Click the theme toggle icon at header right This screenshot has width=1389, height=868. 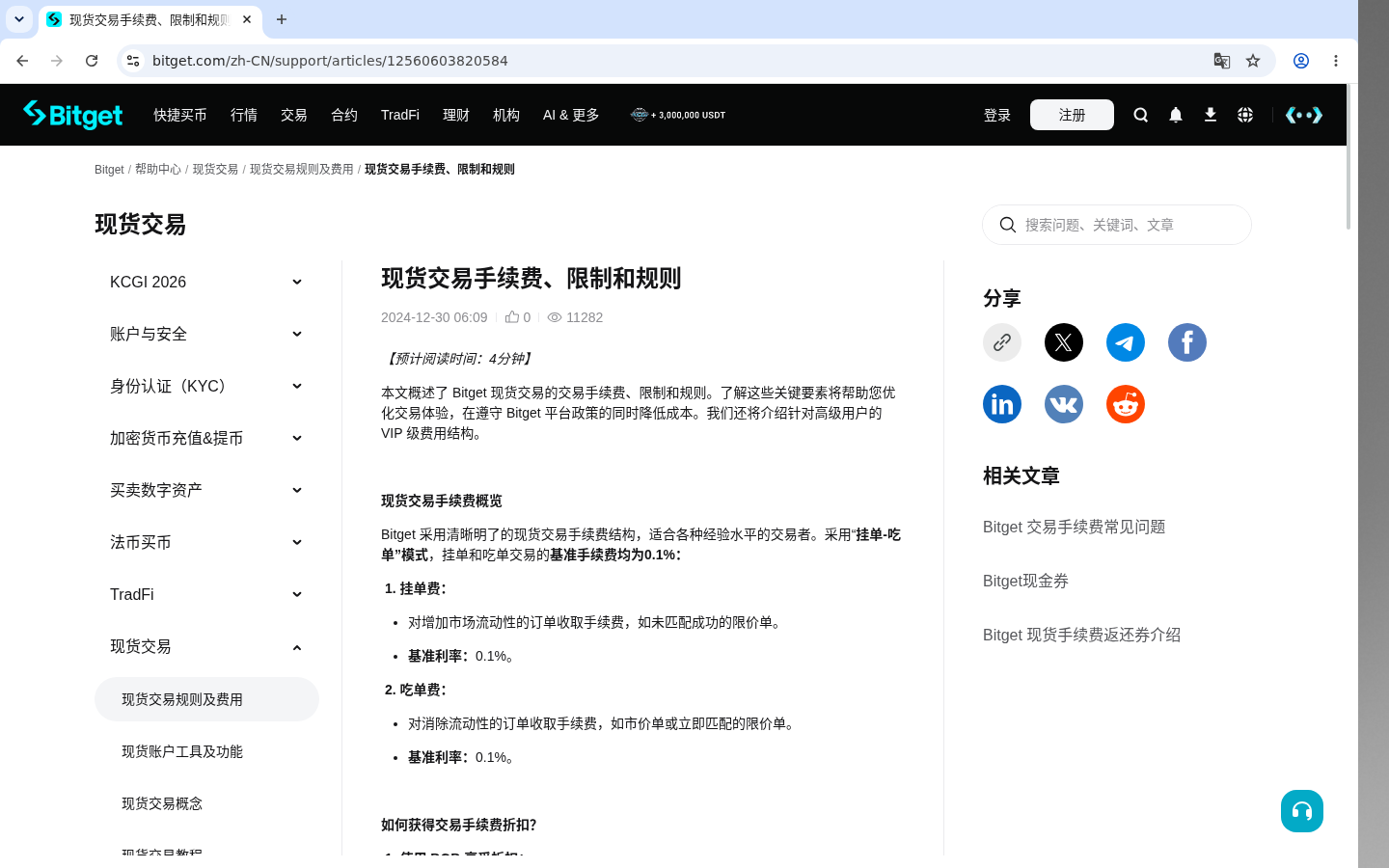[x=1304, y=115]
